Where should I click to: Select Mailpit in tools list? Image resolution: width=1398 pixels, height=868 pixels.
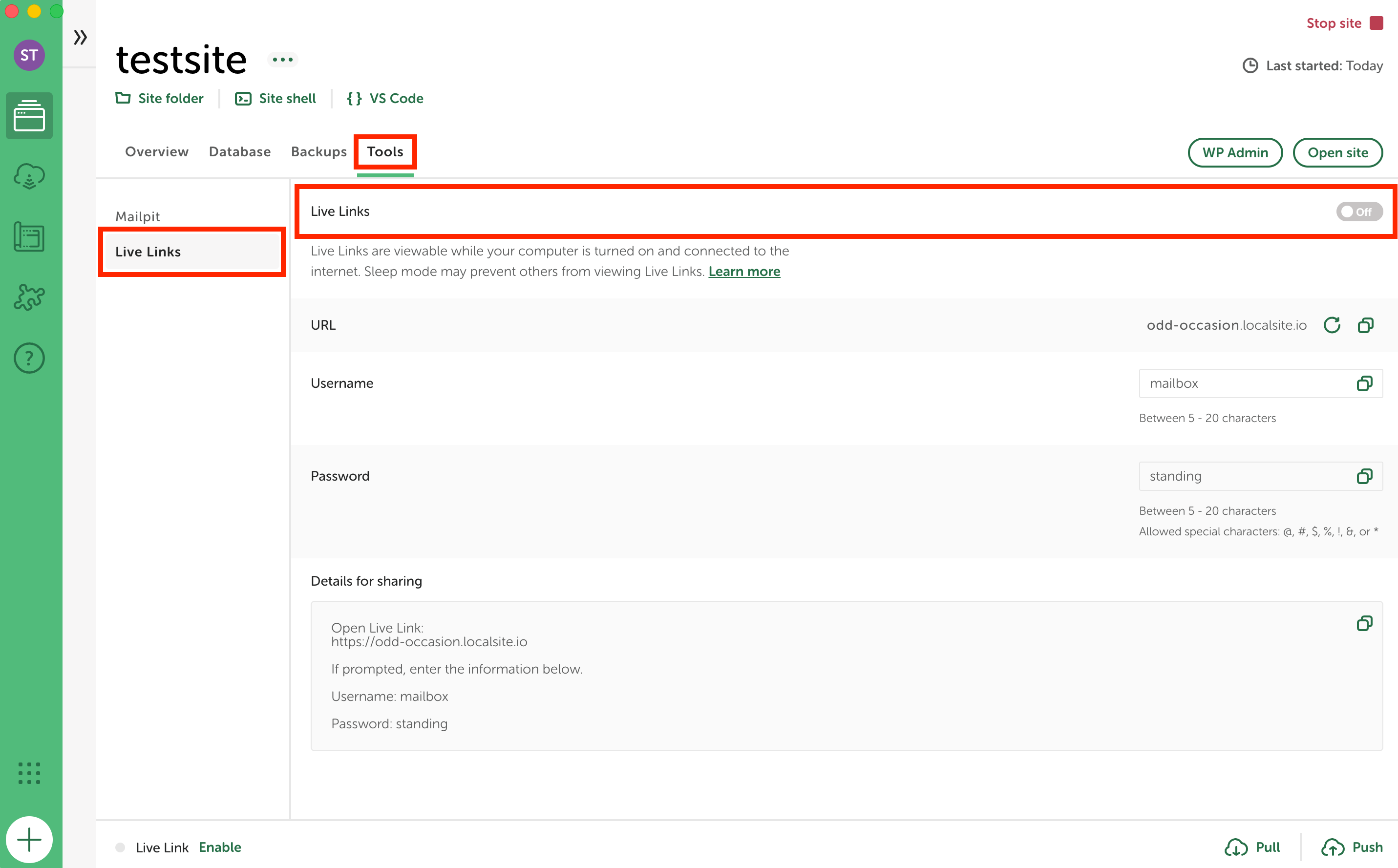[138, 216]
